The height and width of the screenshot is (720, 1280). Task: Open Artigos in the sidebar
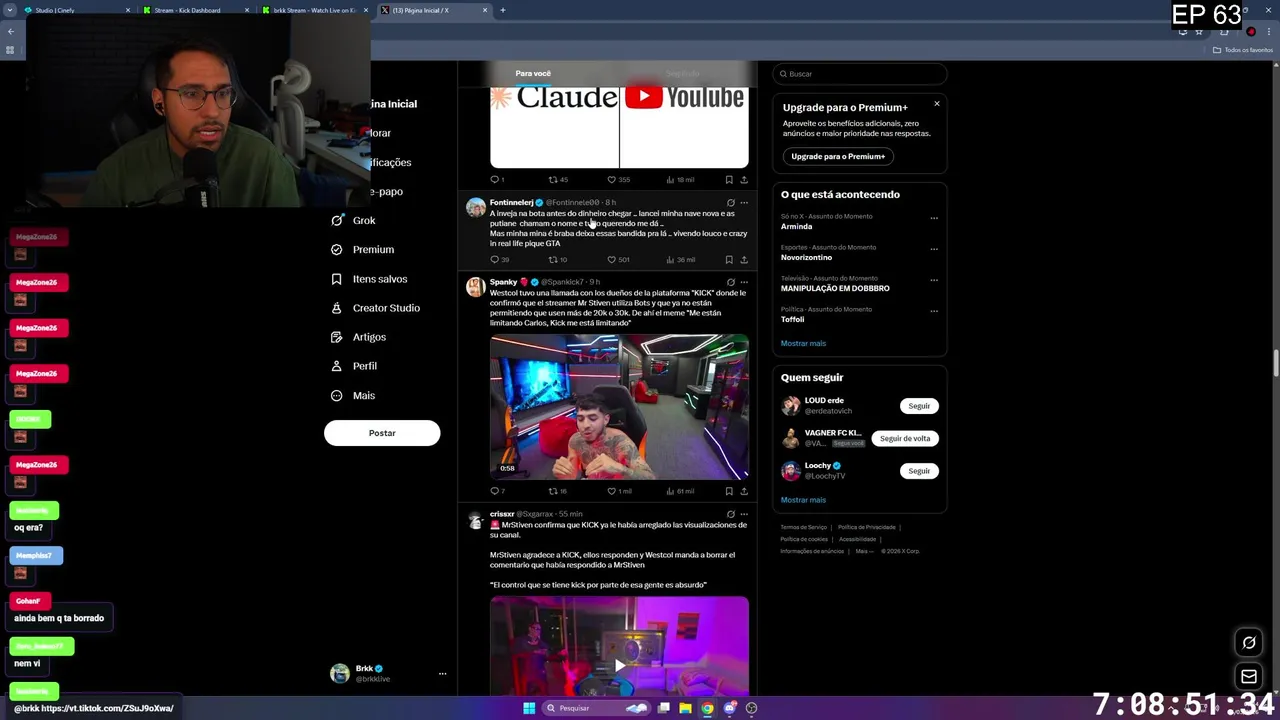(x=358, y=337)
